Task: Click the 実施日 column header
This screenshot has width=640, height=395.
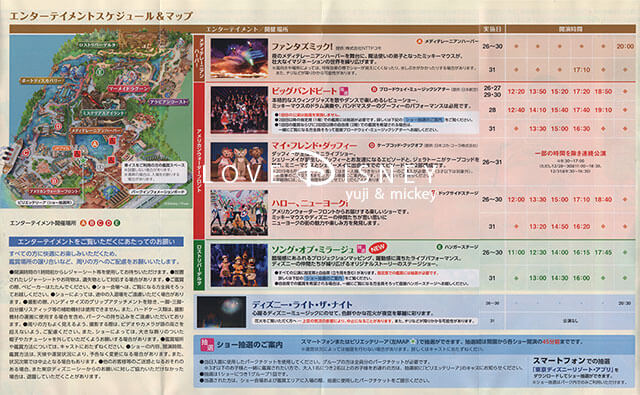Action: point(492,29)
